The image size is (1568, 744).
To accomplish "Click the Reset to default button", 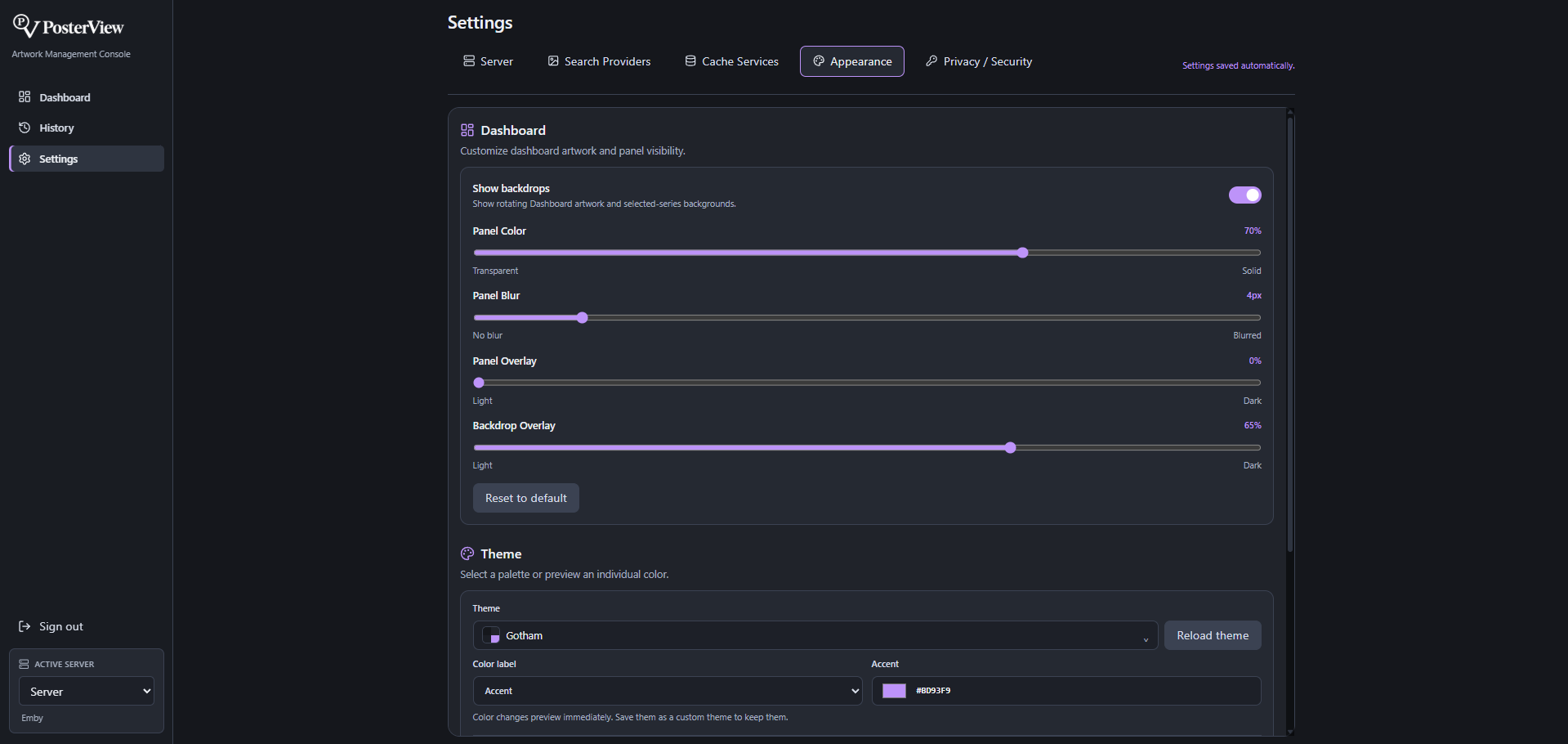I will [526, 498].
